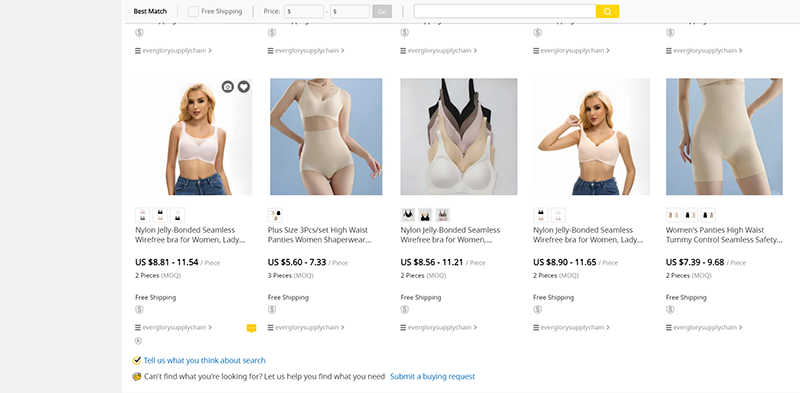Select third color swatch under $8.81 bra
This screenshot has width=800, height=393.
click(x=178, y=215)
